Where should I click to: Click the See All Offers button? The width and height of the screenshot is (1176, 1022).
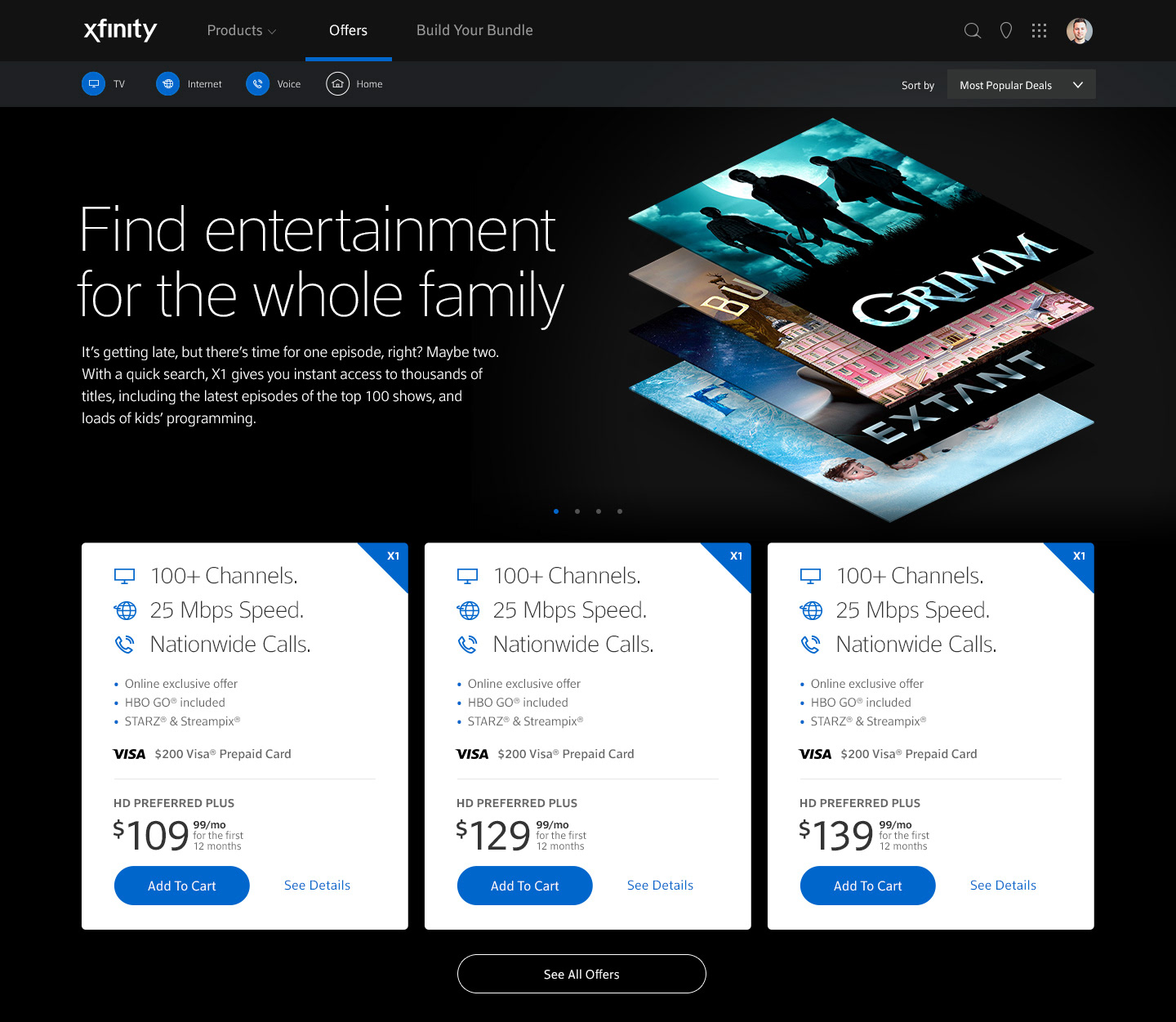(581, 974)
